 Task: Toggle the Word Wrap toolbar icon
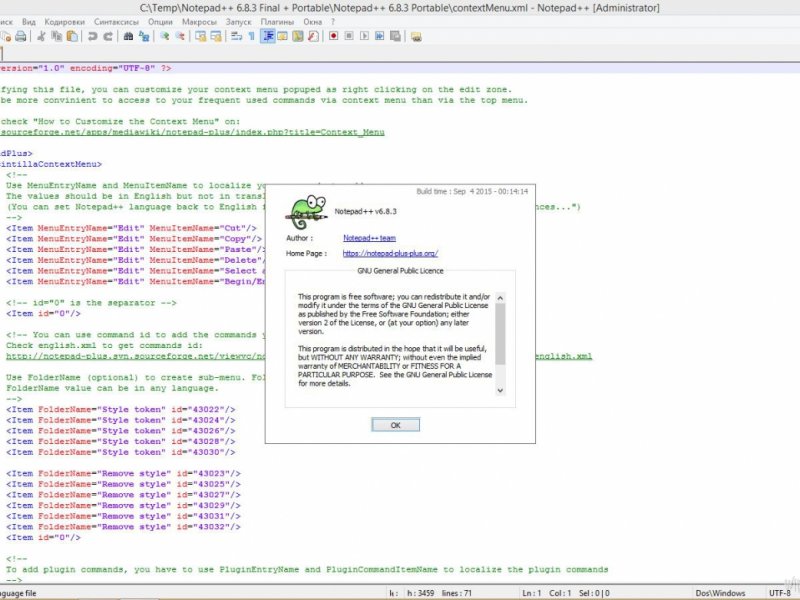(236, 36)
